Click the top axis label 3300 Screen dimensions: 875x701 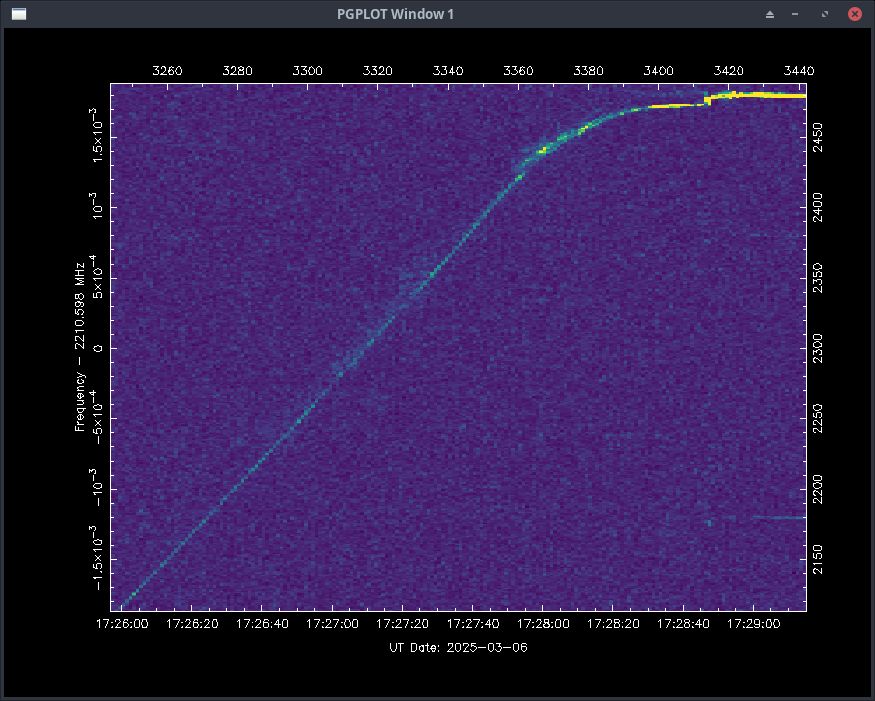click(x=307, y=71)
